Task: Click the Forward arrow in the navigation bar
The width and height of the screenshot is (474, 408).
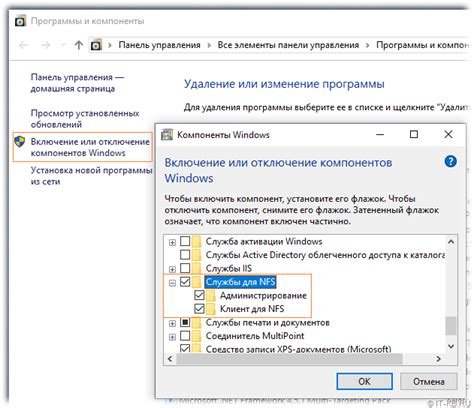Action: (x=46, y=45)
